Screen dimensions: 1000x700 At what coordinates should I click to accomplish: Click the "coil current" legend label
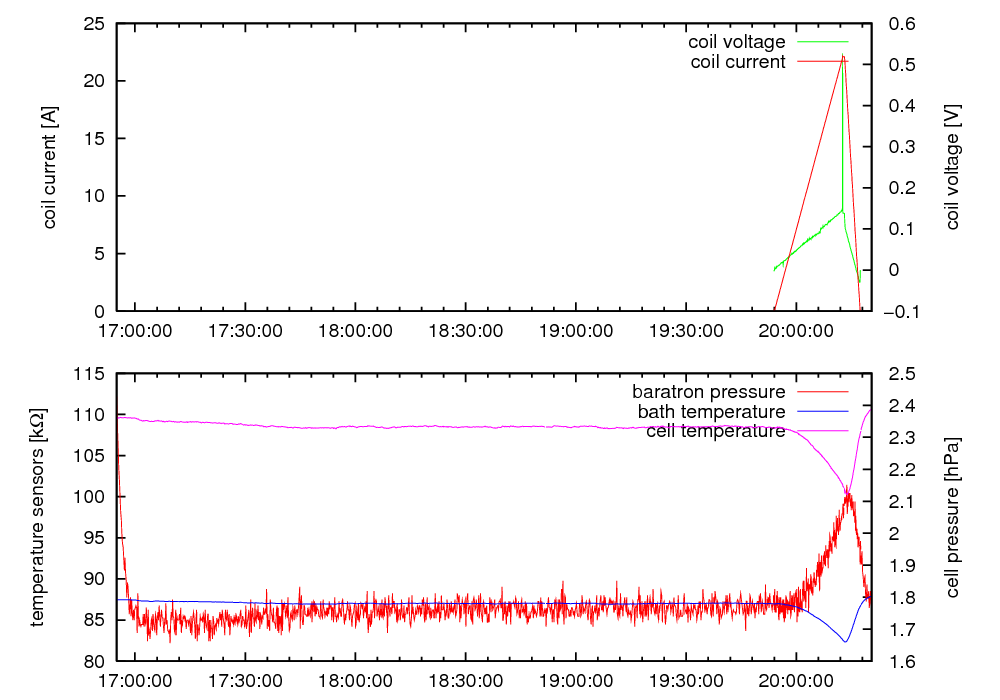coord(738,62)
